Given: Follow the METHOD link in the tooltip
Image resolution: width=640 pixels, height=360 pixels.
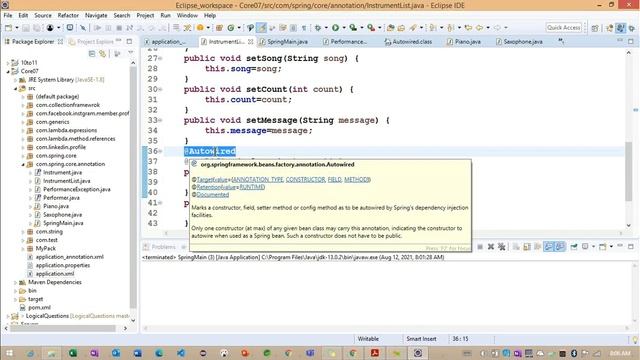Looking at the screenshot, I should (x=356, y=180).
